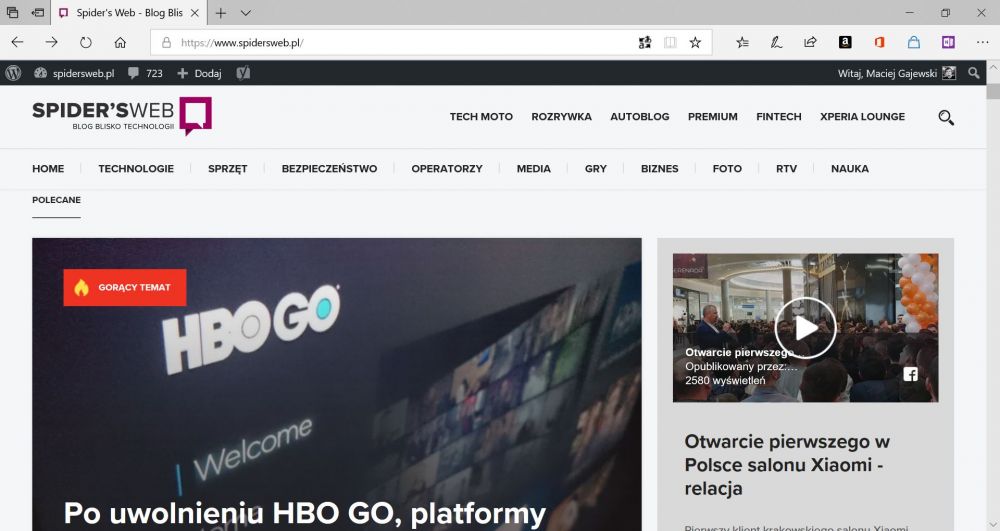
Task: Click the shopping bag extension icon
Action: [x=914, y=42]
